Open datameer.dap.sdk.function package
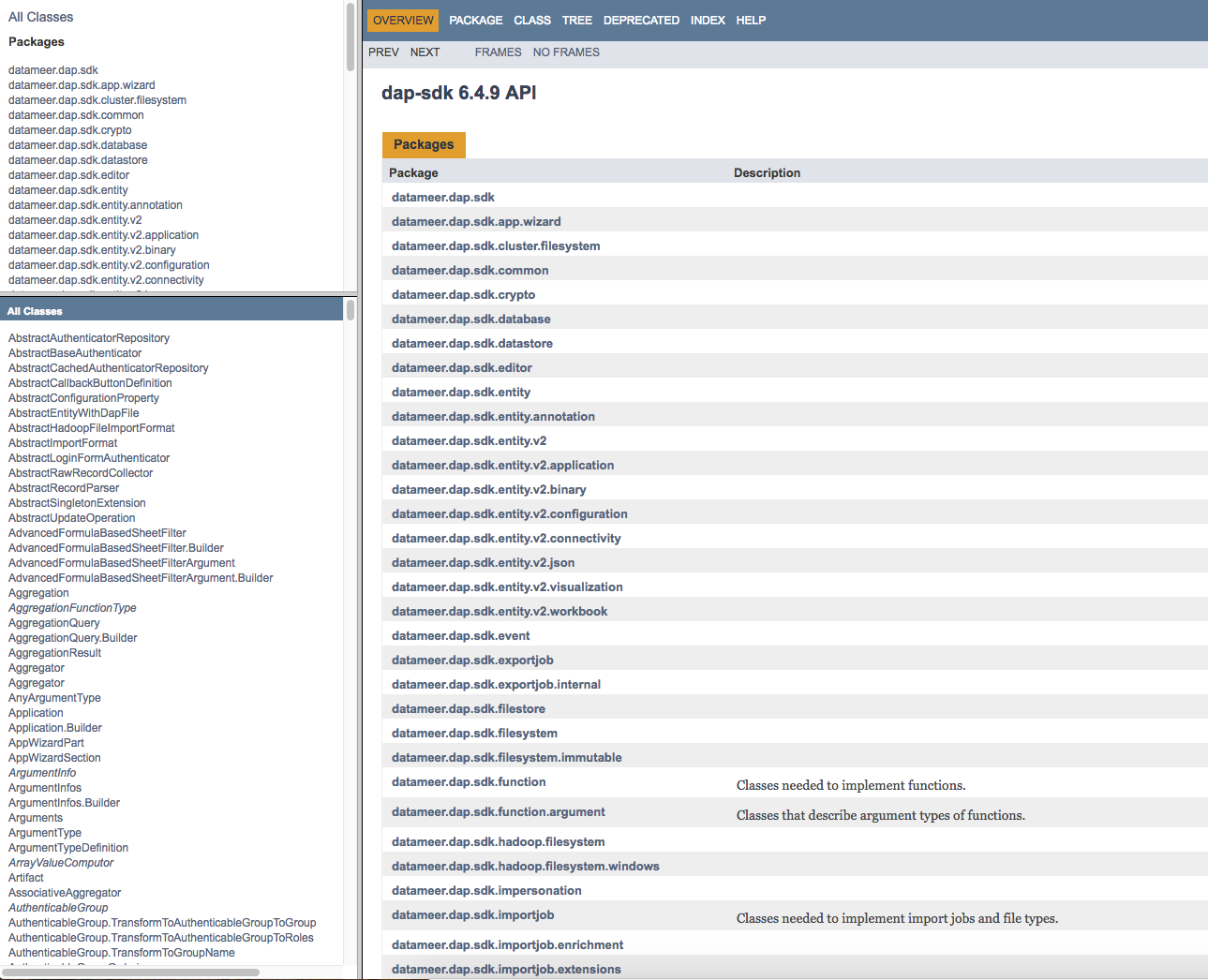This screenshot has width=1208, height=980. pyautogui.click(x=469, y=782)
